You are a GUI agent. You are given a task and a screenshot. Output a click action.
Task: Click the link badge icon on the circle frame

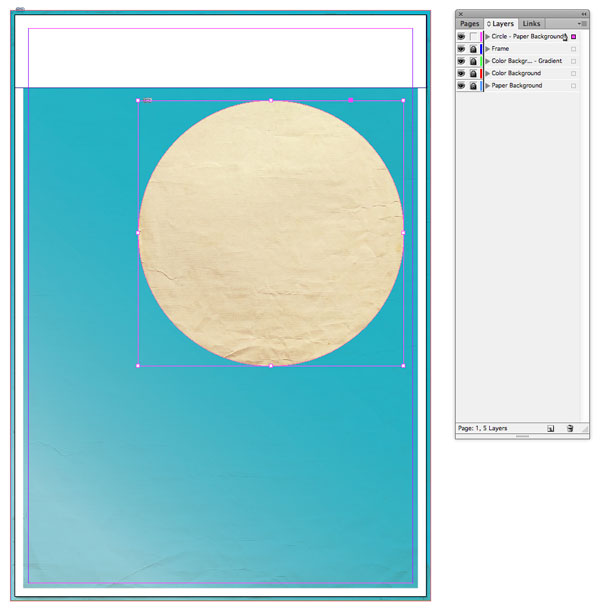tap(147, 100)
